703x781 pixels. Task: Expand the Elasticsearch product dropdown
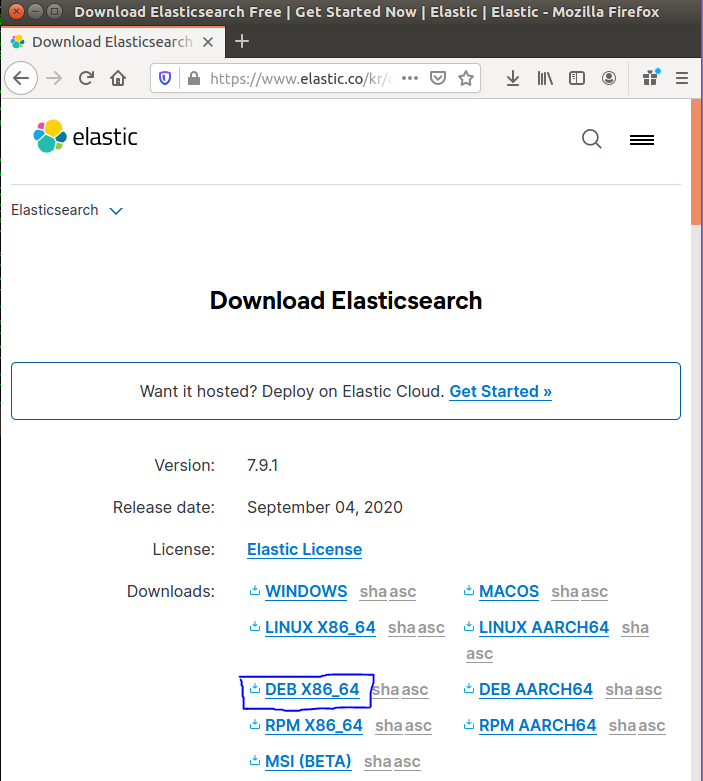67,210
